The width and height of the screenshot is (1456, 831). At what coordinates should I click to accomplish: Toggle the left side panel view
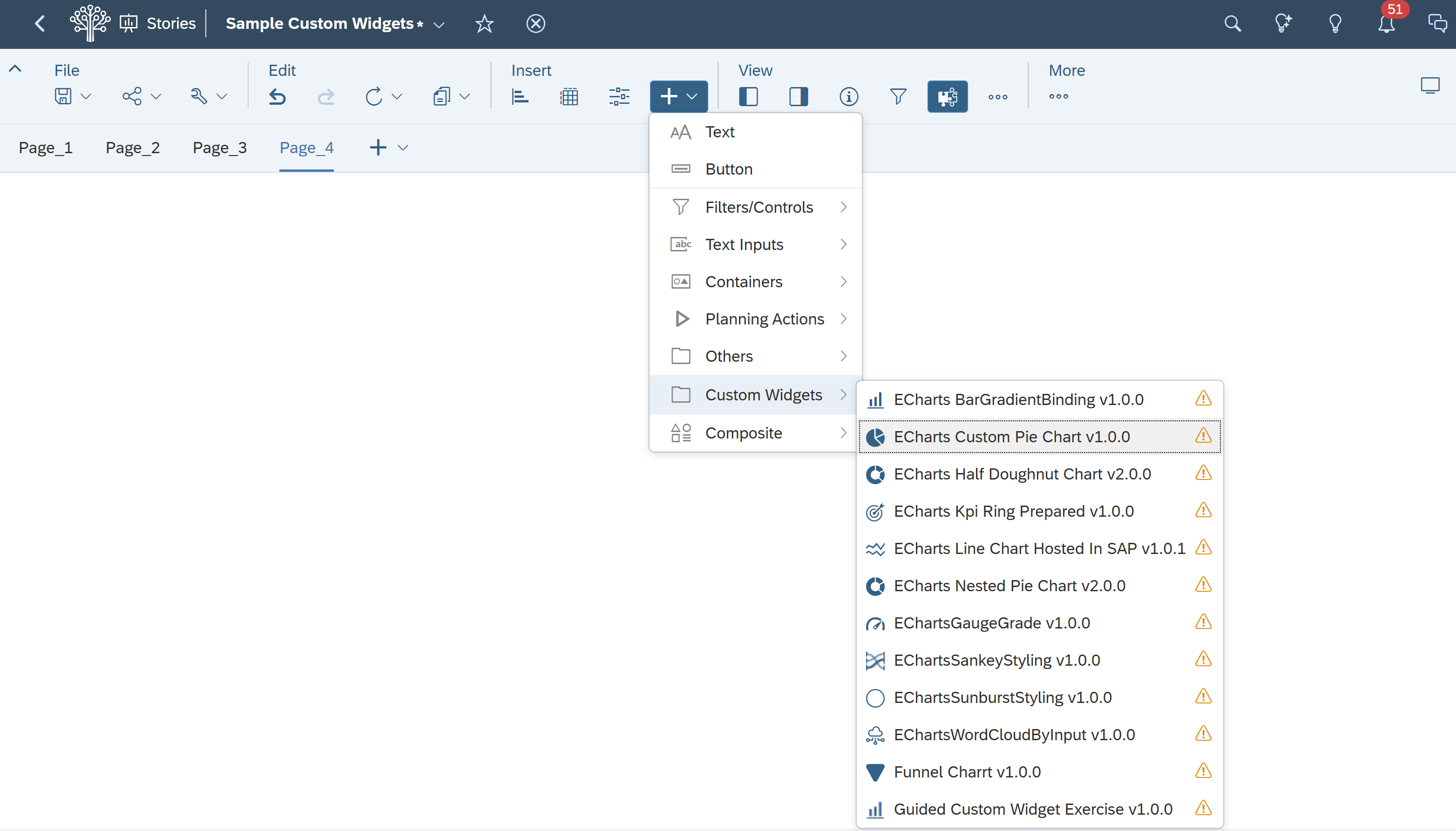(x=748, y=96)
